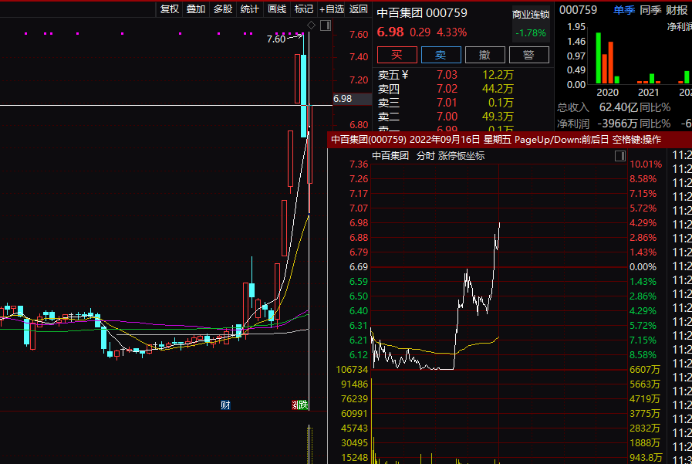Switch to the 单季 tab
The width and height of the screenshot is (693, 464).
pos(624,10)
